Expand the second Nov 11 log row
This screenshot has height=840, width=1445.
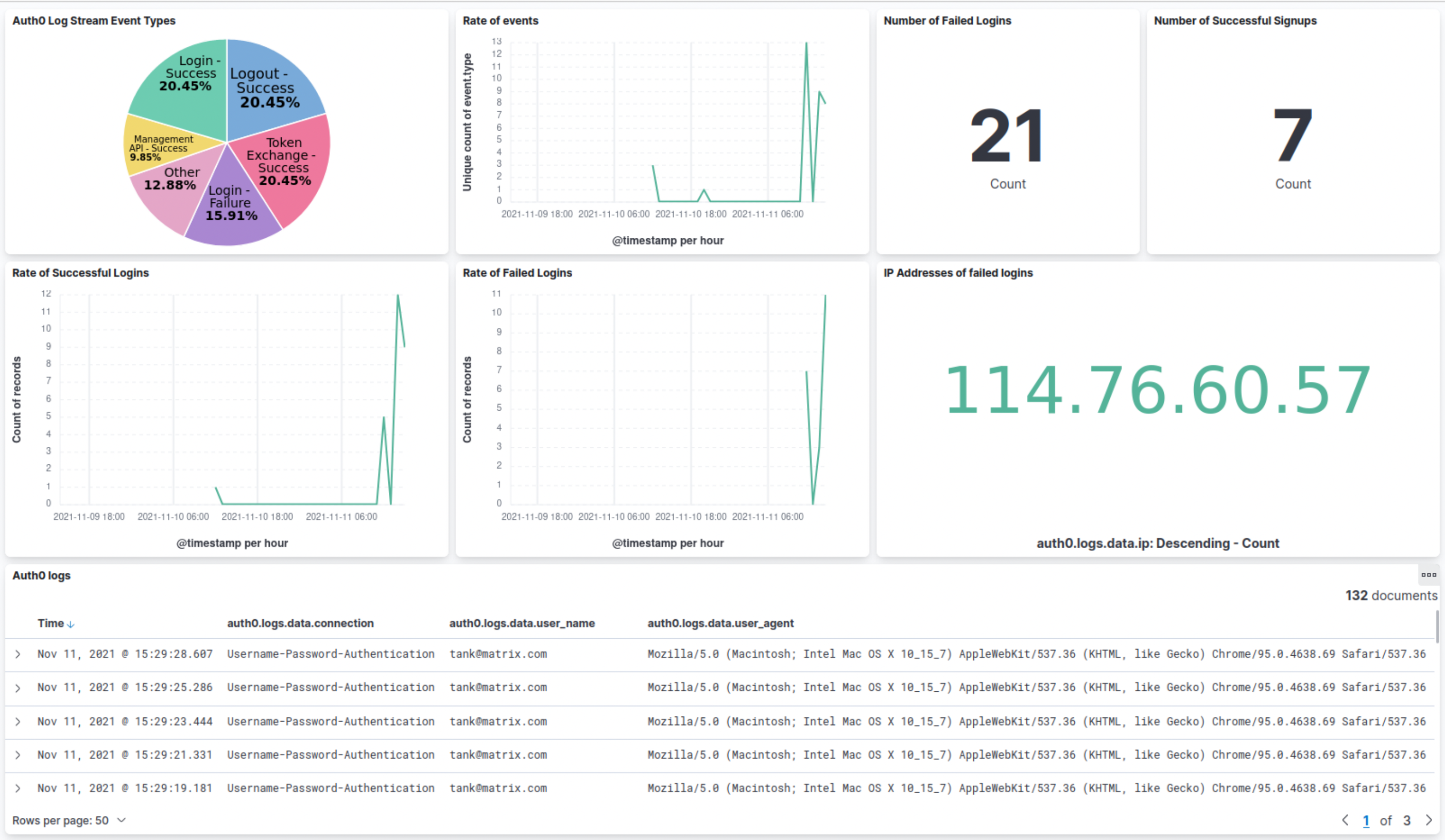(17, 688)
